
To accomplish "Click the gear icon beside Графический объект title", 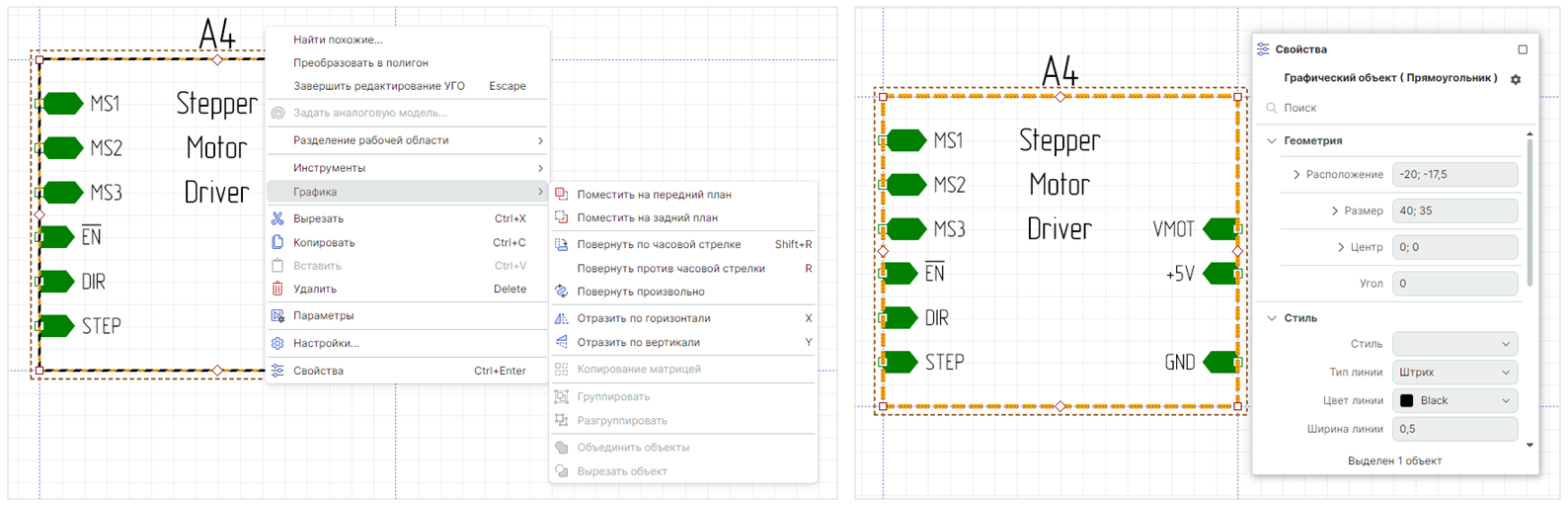I will pos(1516,79).
